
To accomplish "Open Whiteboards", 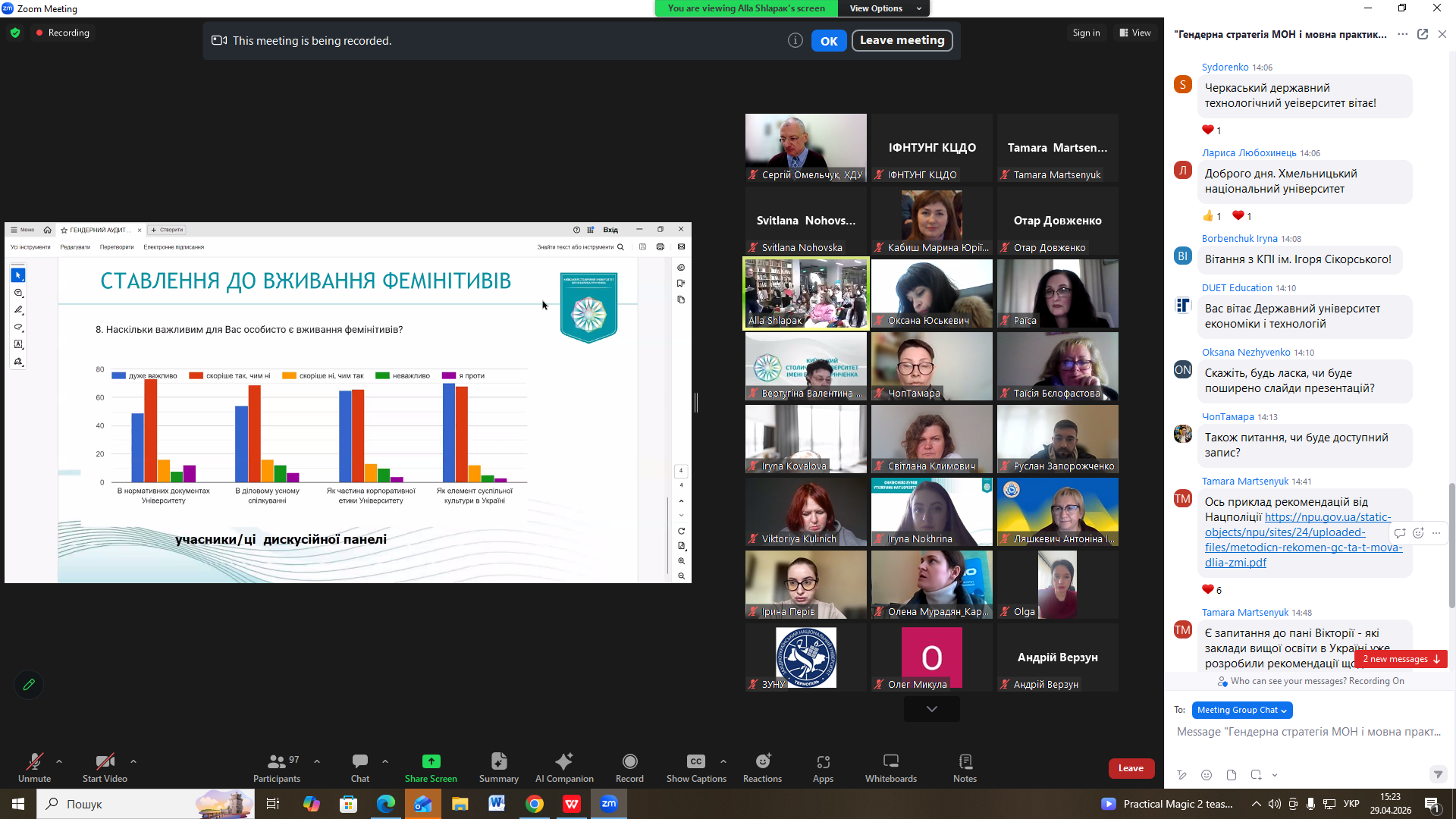I will click(891, 767).
